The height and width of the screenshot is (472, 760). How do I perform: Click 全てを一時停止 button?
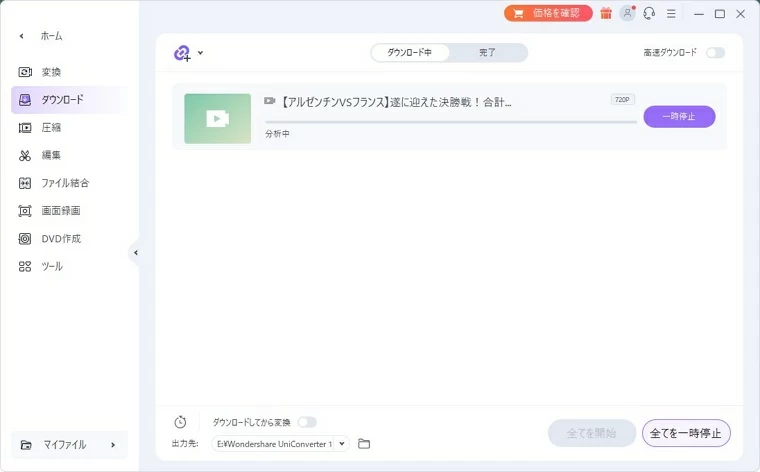pyautogui.click(x=686, y=433)
